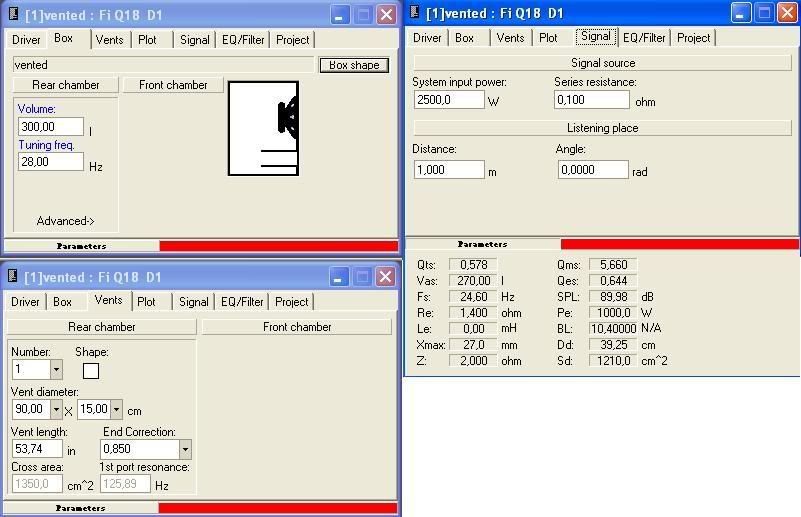Select Driver tab in the Box volume window
The height and width of the screenshot is (517, 801).
click(26, 40)
